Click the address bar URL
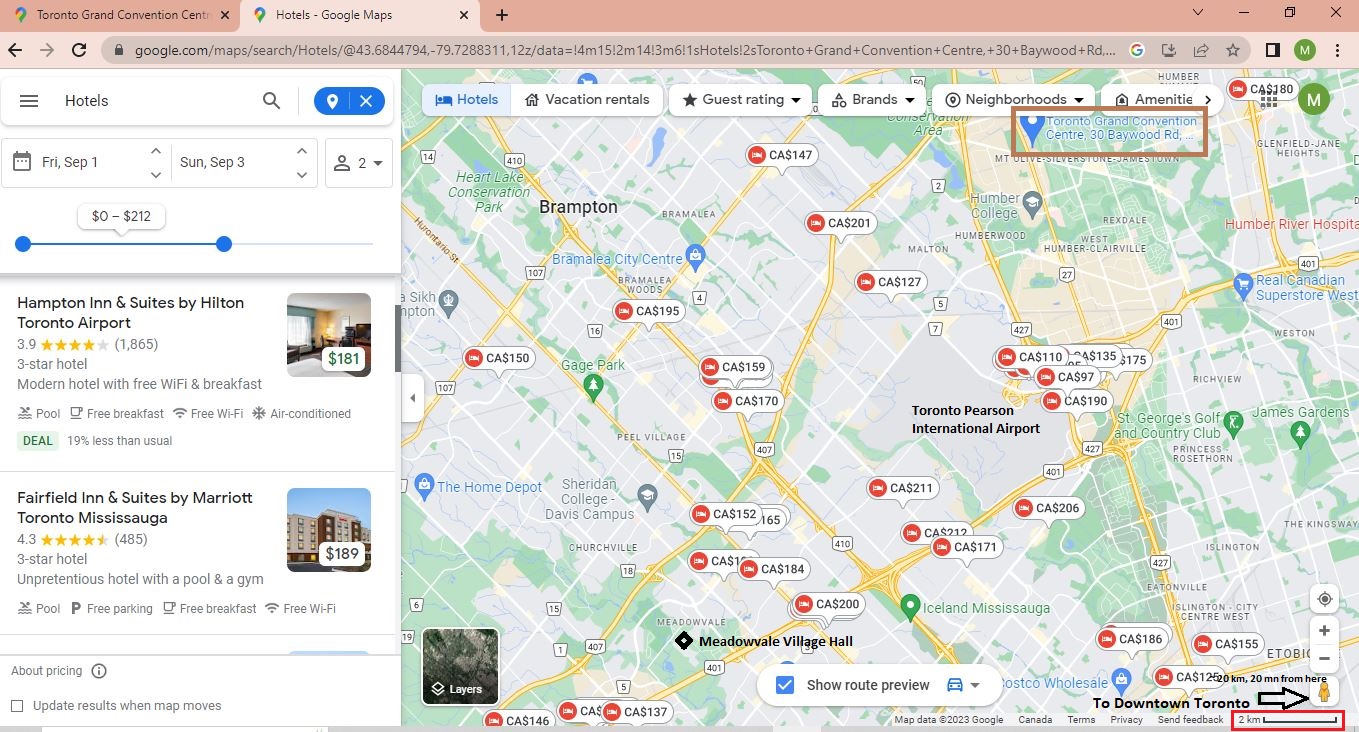1359x732 pixels. pos(625,50)
